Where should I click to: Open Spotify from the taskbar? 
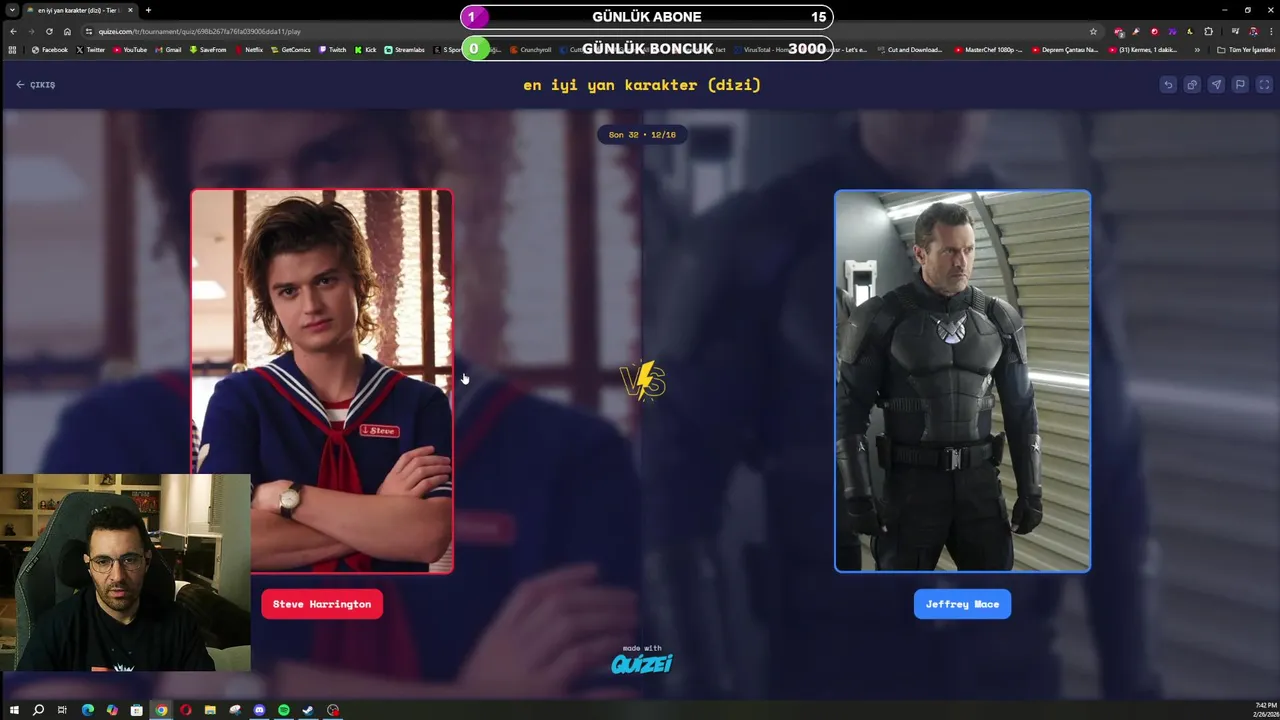tap(284, 710)
